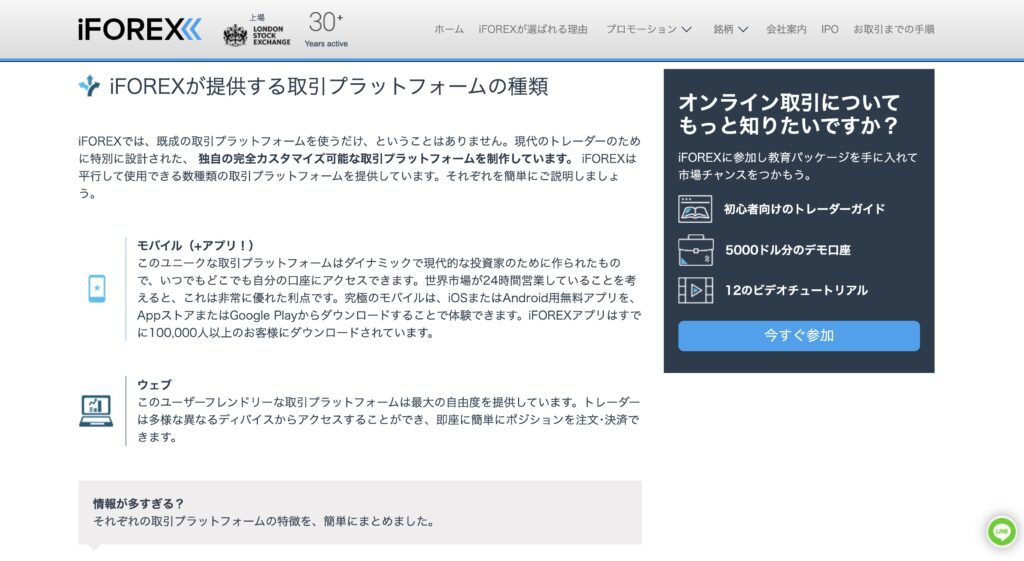Click the mobile phone icon for モバイル

[97, 288]
